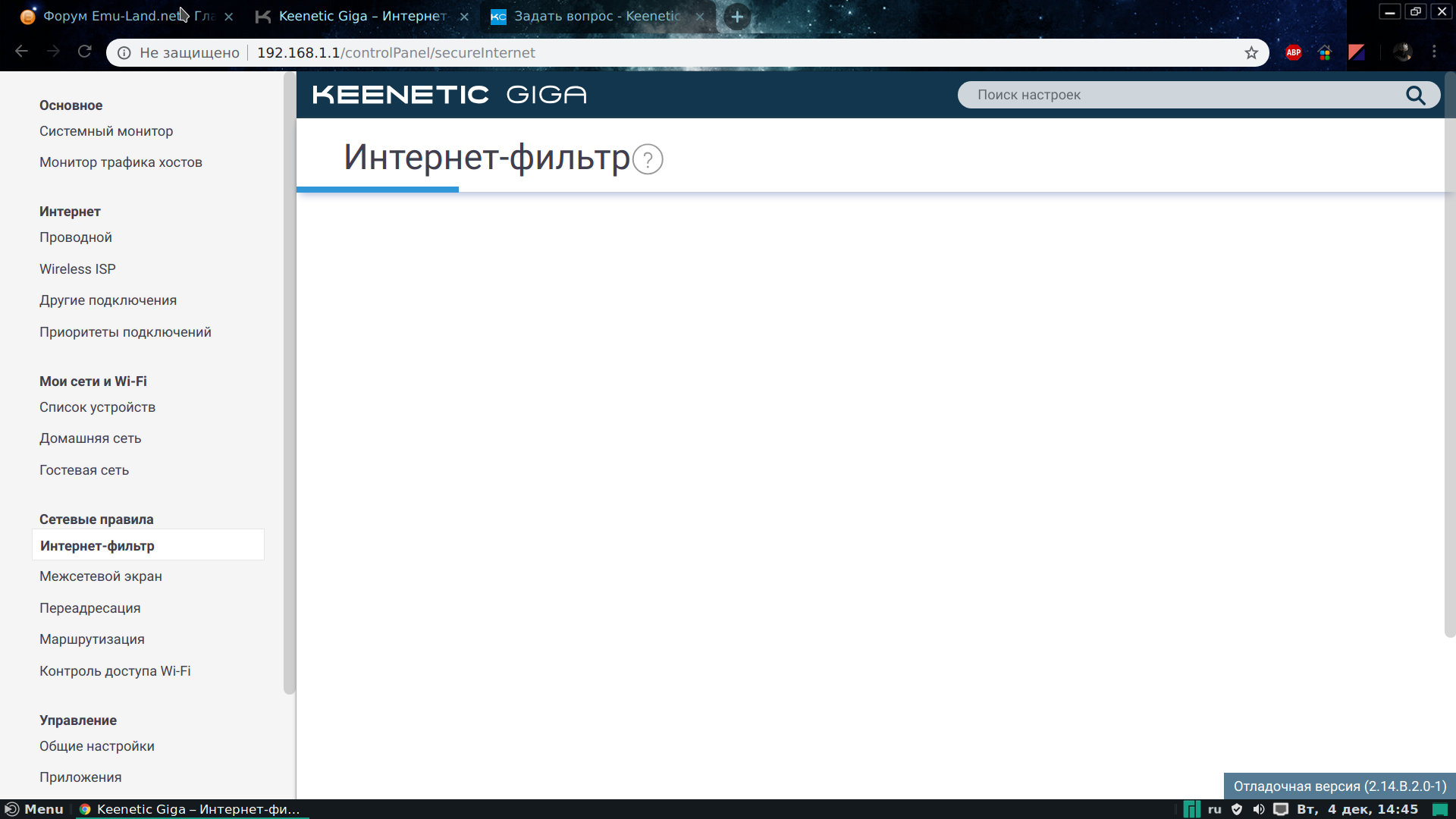Select the Keenetic Giga – Интернет tab
The width and height of the screenshot is (1456, 819).
(361, 16)
